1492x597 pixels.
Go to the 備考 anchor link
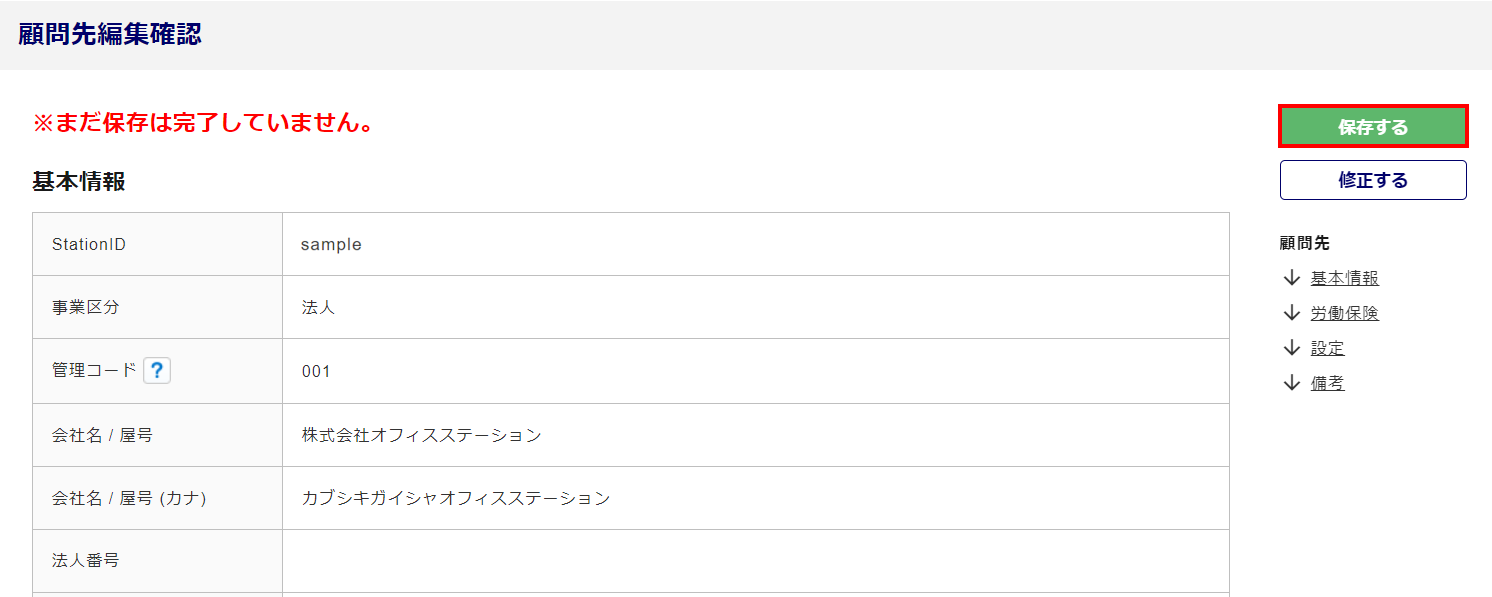click(1327, 383)
